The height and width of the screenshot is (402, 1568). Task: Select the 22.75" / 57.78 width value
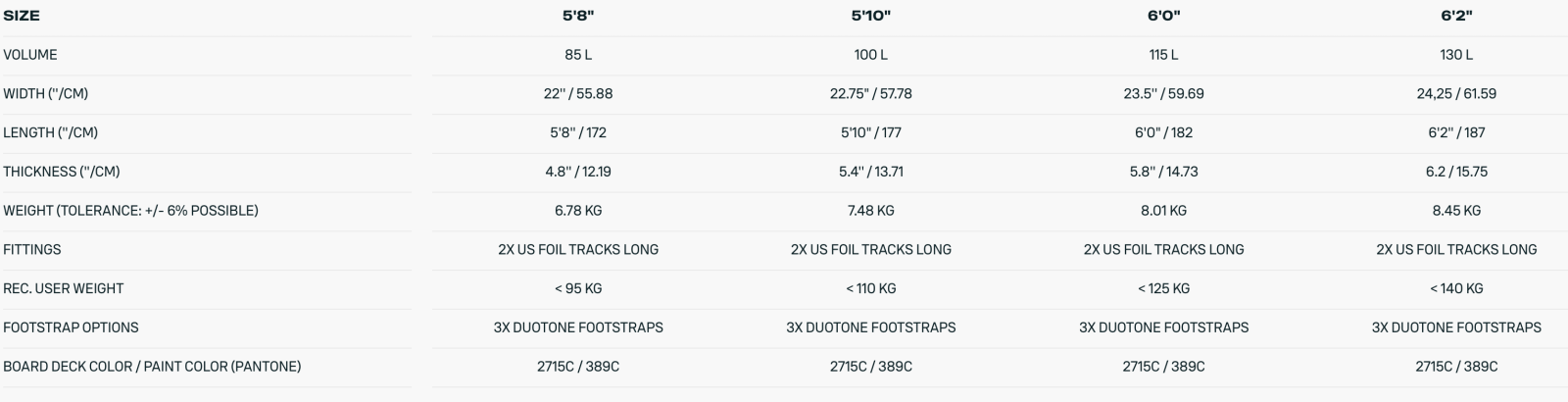pyautogui.click(x=870, y=94)
